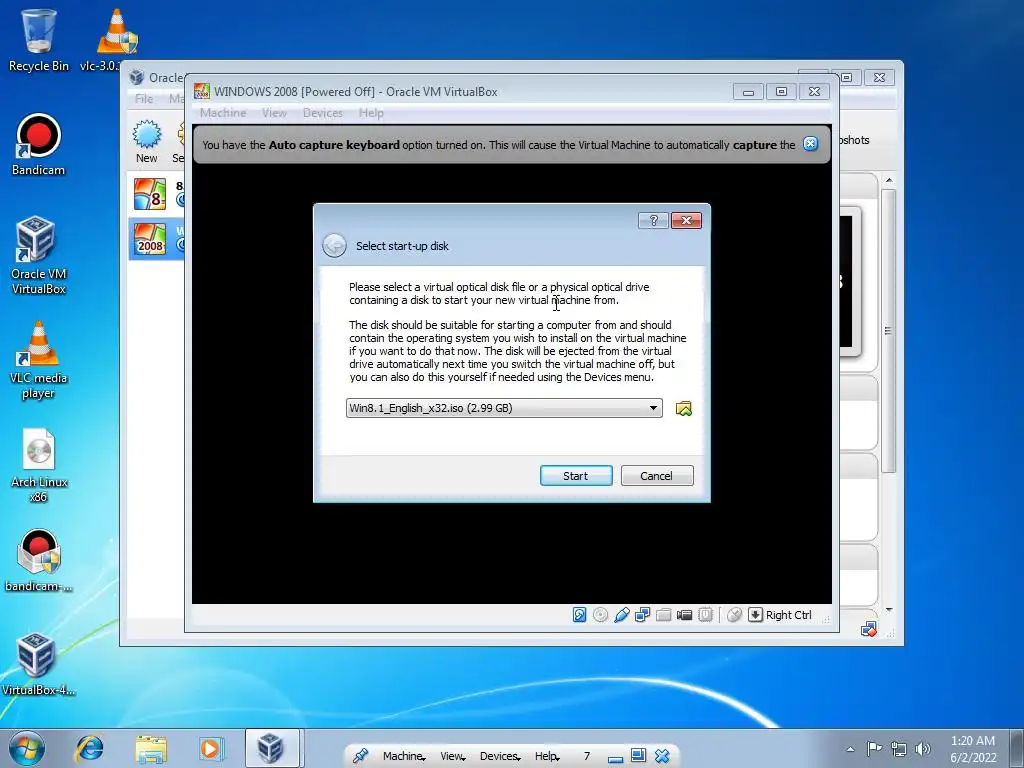Click the hard disk activity status icon
This screenshot has height=768, width=1024.
(579, 615)
